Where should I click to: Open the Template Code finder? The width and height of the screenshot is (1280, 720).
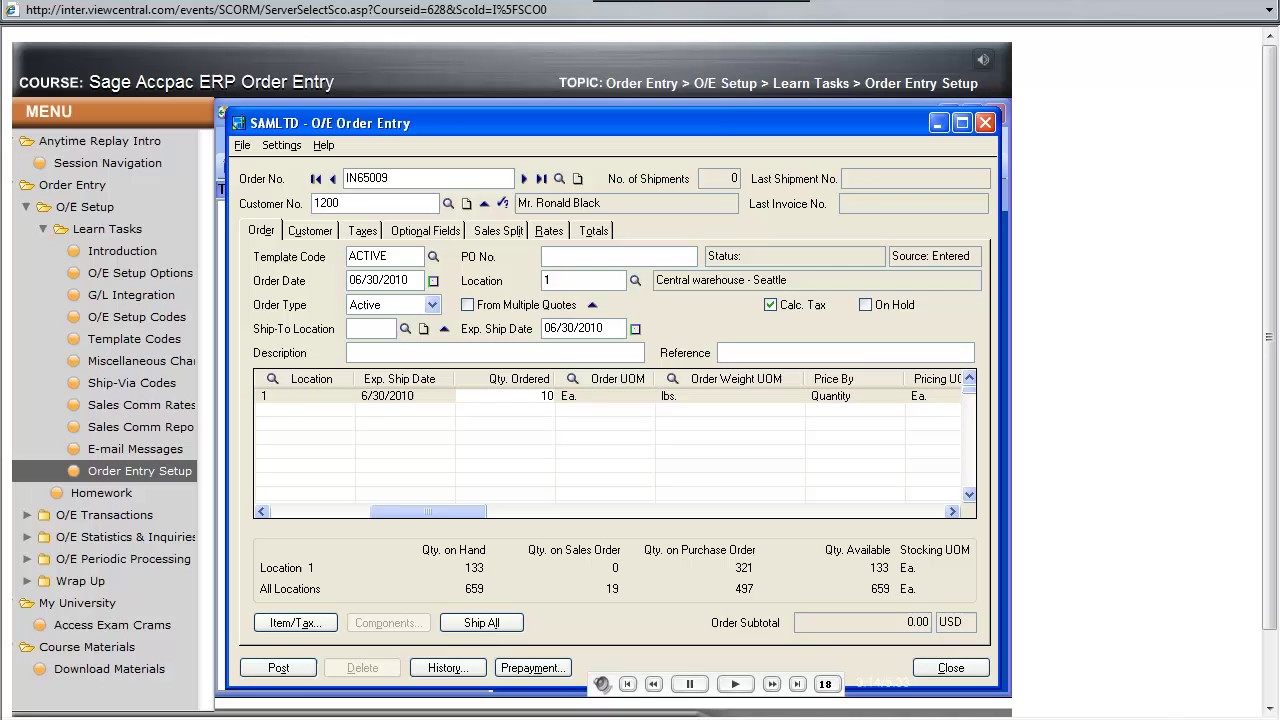coord(433,257)
